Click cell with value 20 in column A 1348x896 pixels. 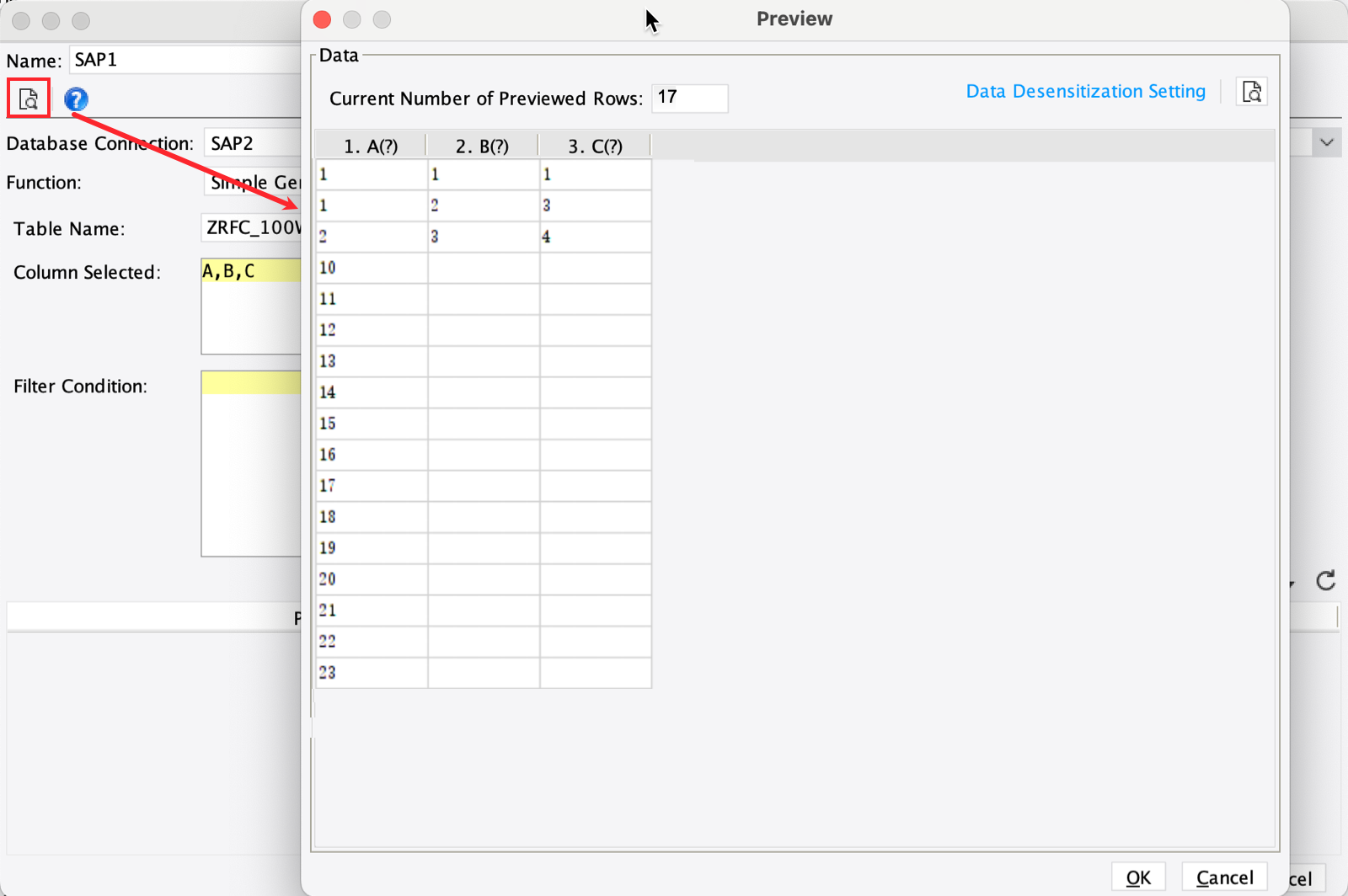click(372, 579)
